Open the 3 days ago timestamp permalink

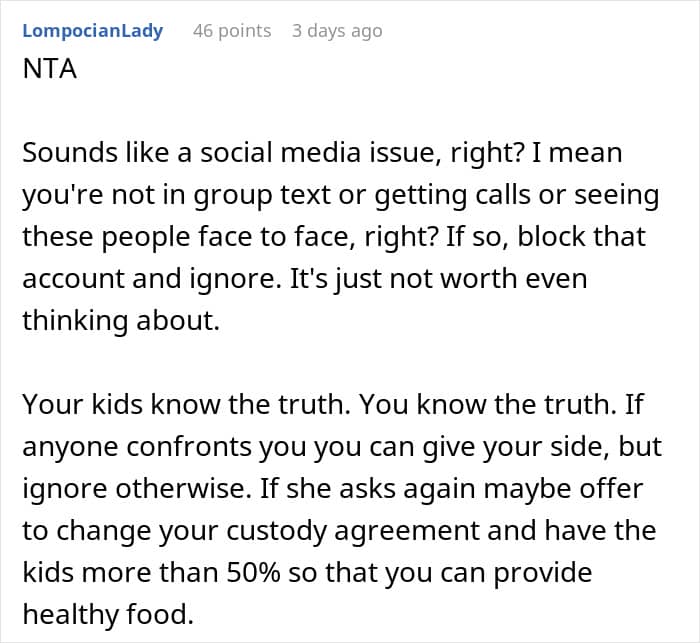[x=337, y=31]
